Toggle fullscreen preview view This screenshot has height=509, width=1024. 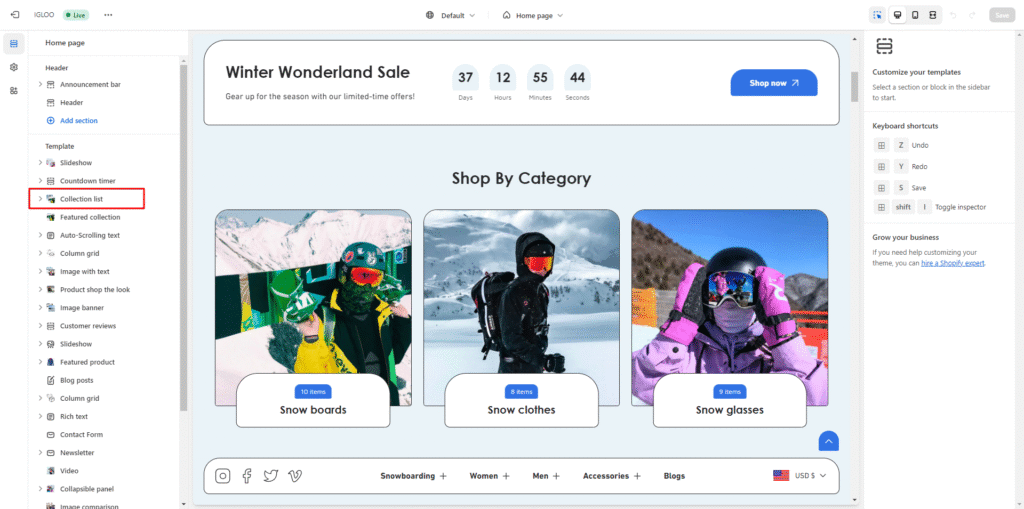(933, 15)
